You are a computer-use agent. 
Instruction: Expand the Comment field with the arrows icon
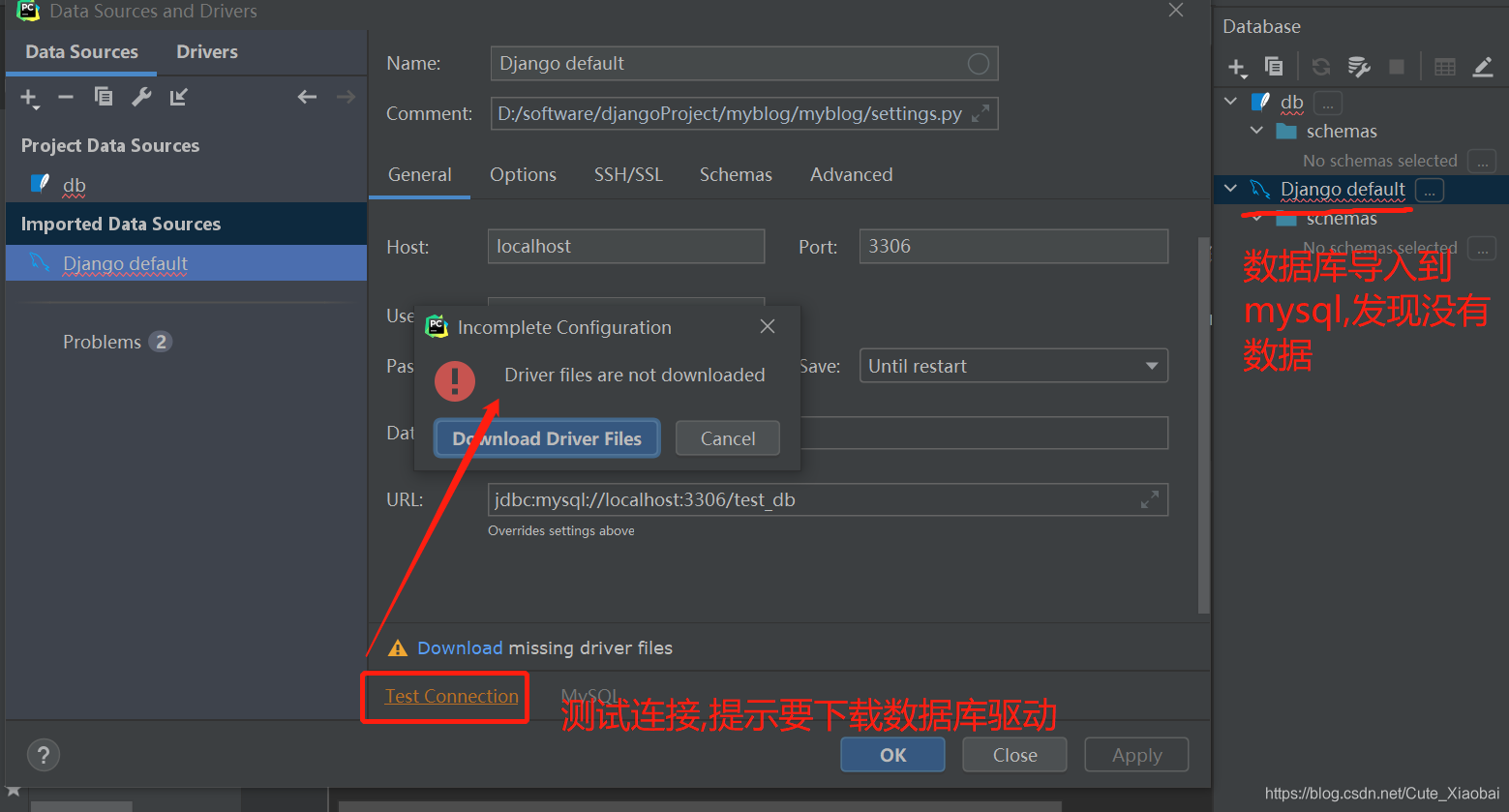[981, 113]
